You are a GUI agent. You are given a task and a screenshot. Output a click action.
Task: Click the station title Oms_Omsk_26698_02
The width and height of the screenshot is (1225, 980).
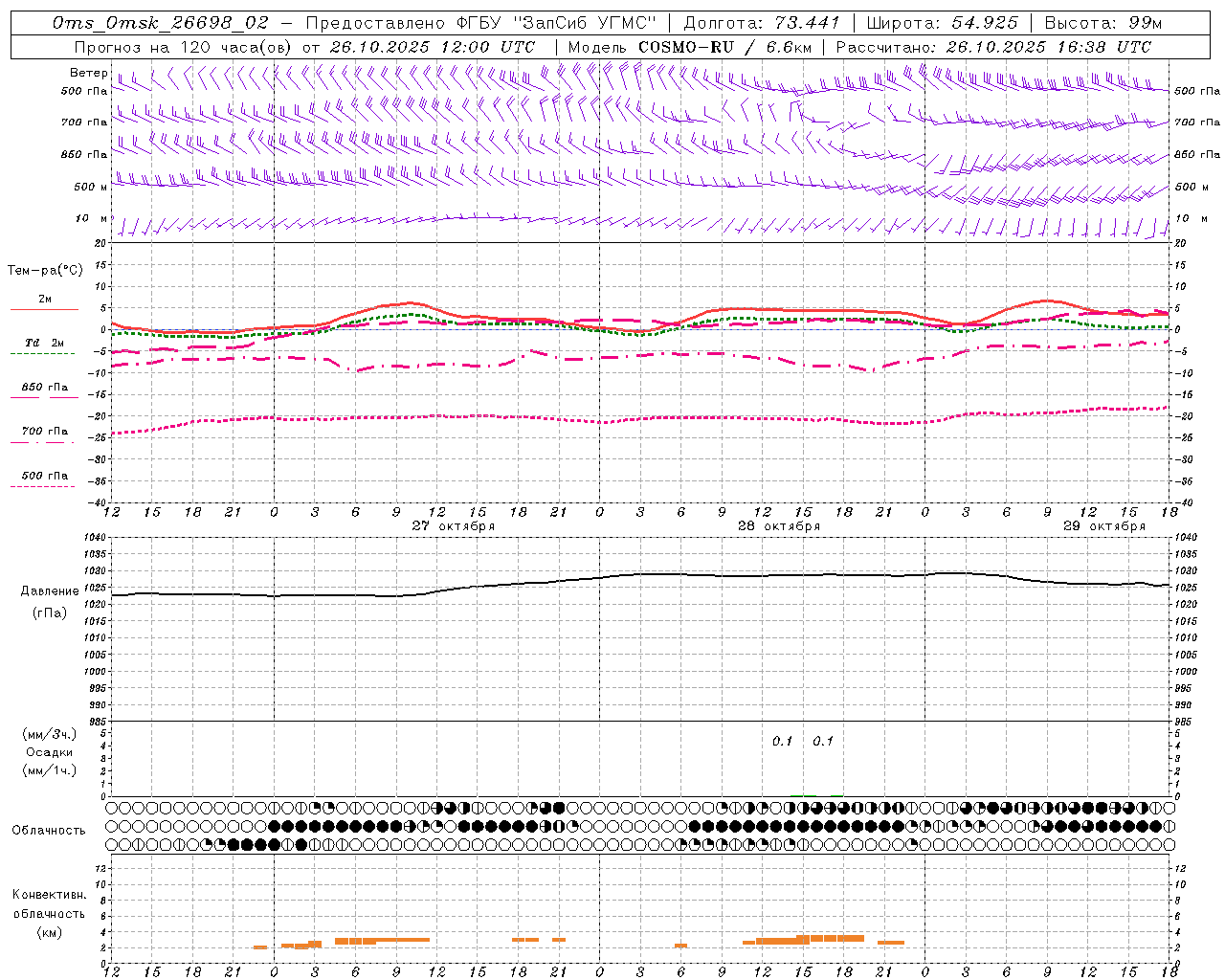tap(161, 23)
